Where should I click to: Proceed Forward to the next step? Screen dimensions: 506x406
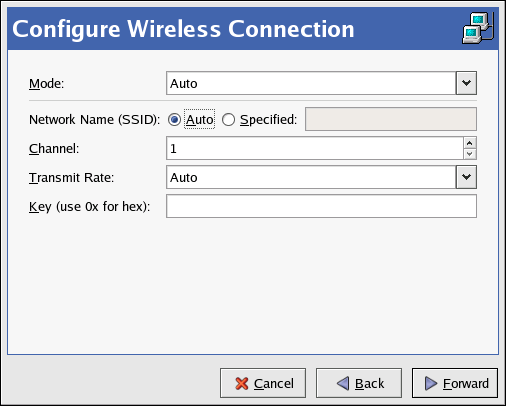click(455, 383)
